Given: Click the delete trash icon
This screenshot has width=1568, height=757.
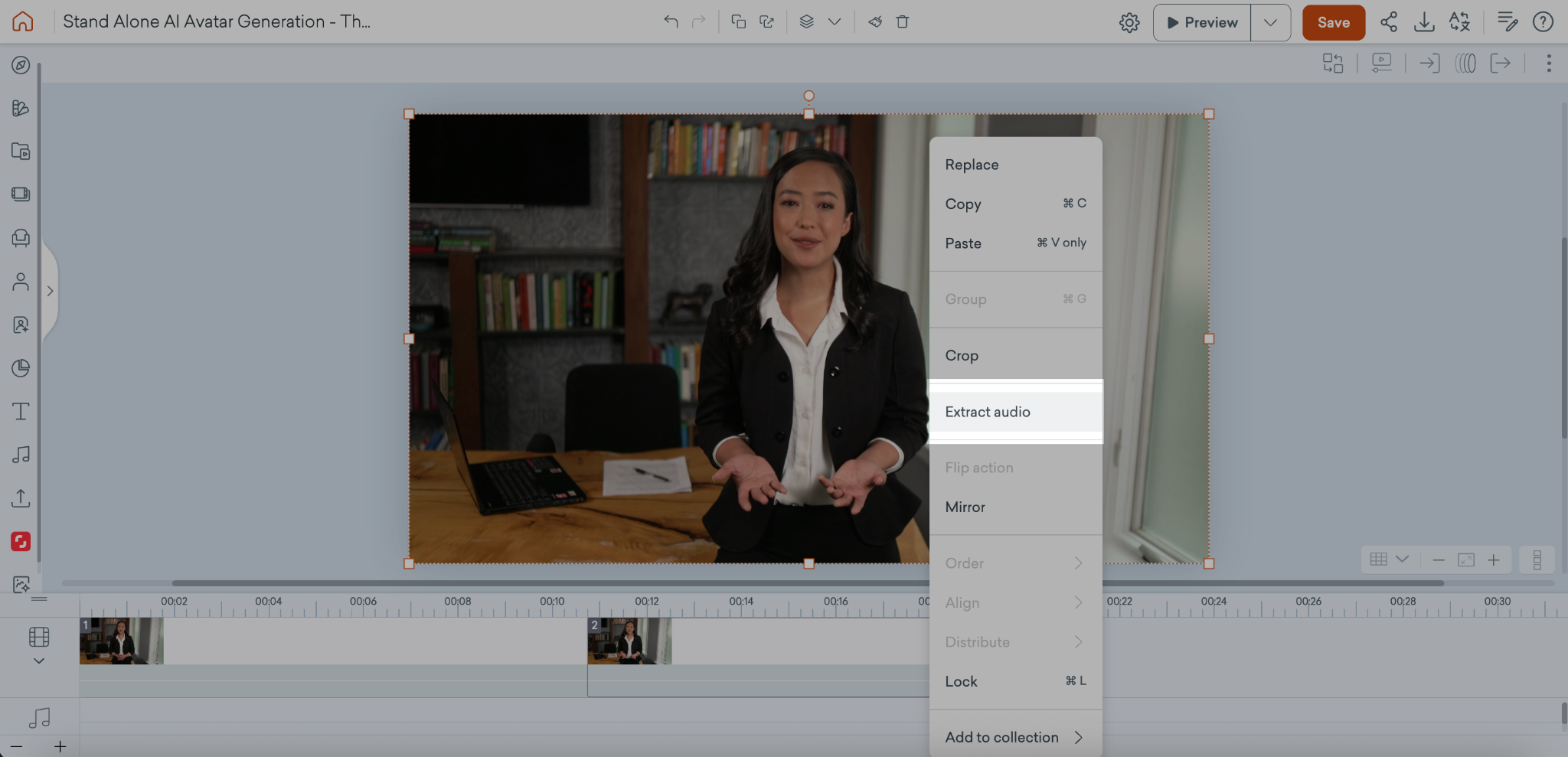Looking at the screenshot, I should [903, 21].
